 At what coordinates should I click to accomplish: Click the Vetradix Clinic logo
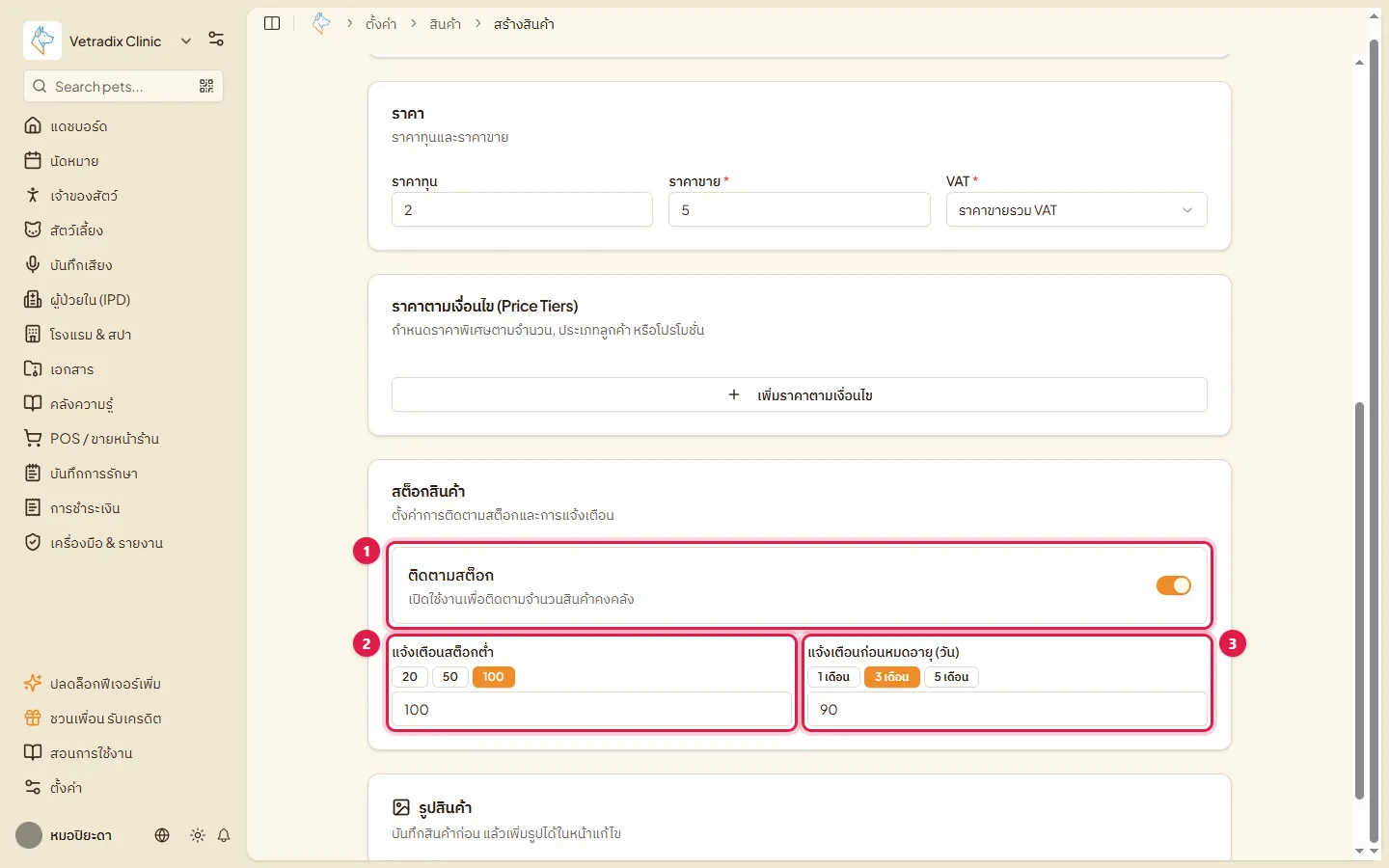pyautogui.click(x=42, y=41)
